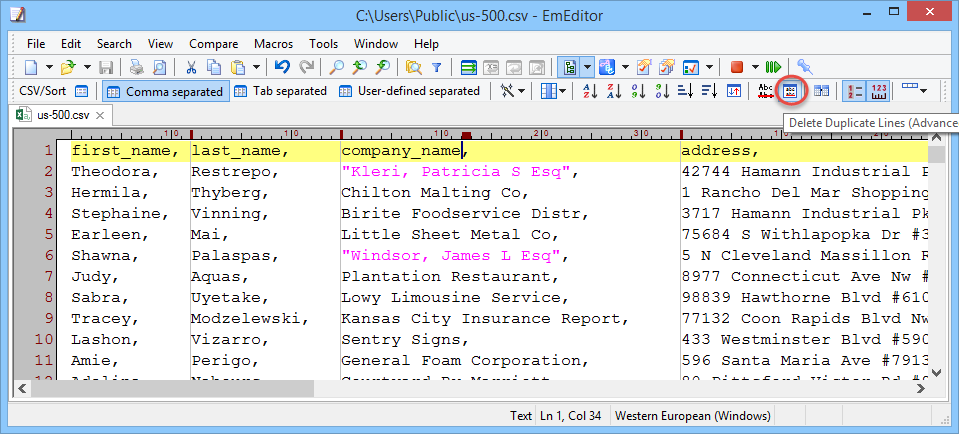This screenshot has height=434, width=959.
Task: Click the Open folder icon
Action: pyautogui.click(x=68, y=67)
